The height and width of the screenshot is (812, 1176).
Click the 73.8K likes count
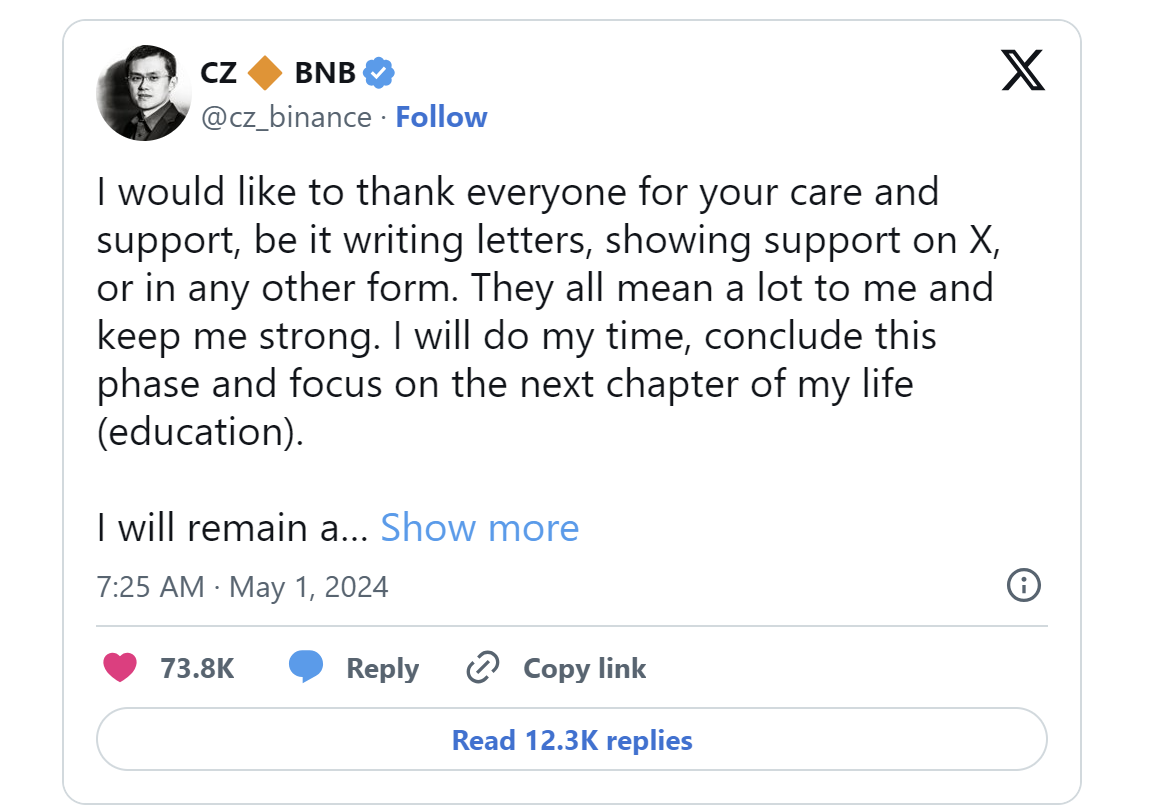click(x=197, y=668)
